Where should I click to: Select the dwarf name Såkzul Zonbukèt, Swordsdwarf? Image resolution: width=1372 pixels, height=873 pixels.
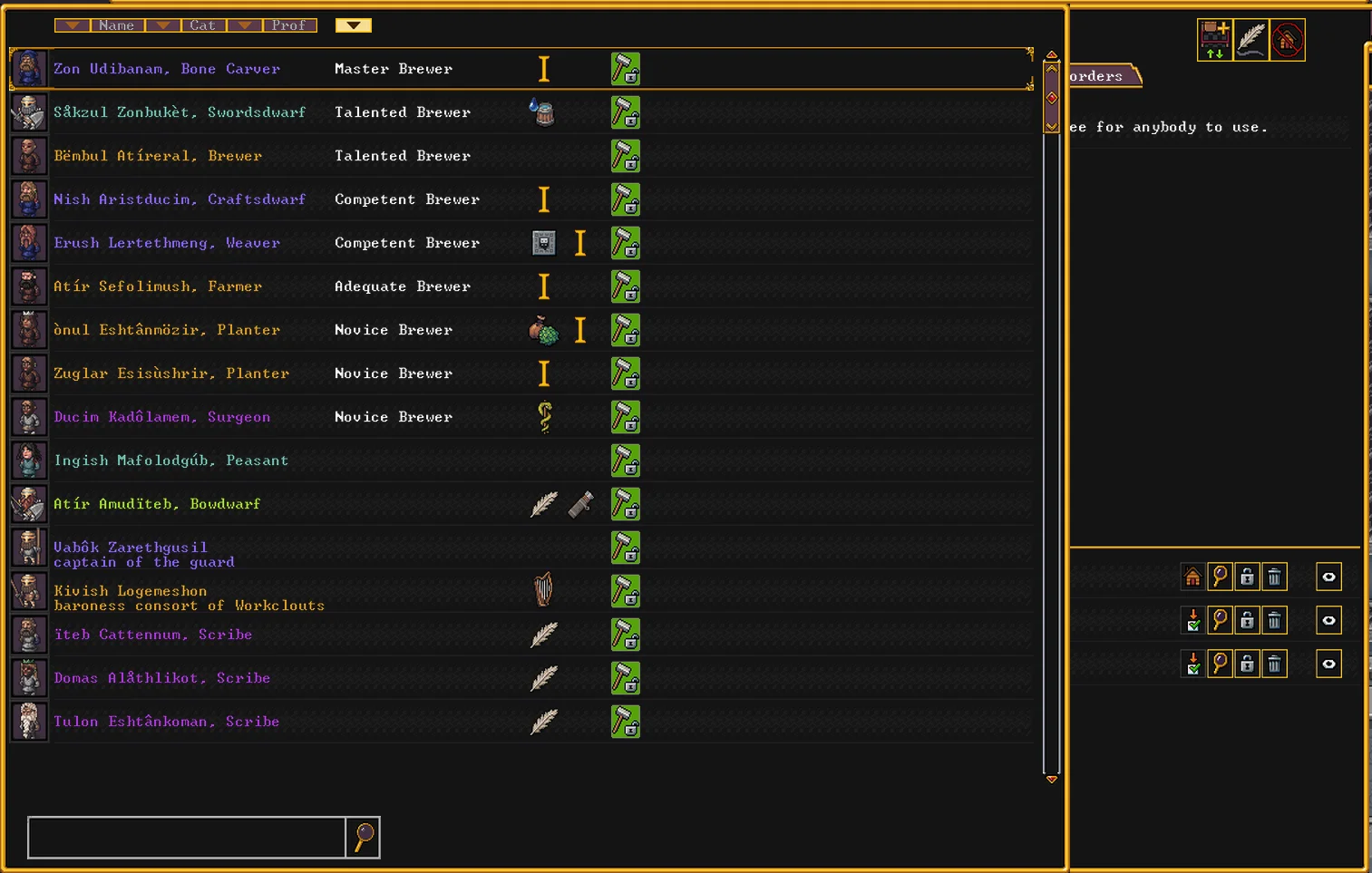click(180, 112)
